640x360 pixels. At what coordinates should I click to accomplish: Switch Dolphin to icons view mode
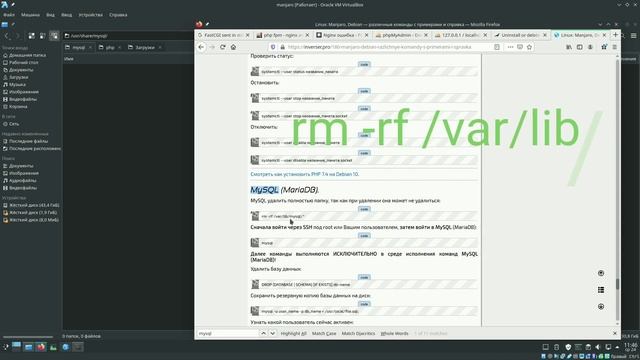(x=31, y=36)
